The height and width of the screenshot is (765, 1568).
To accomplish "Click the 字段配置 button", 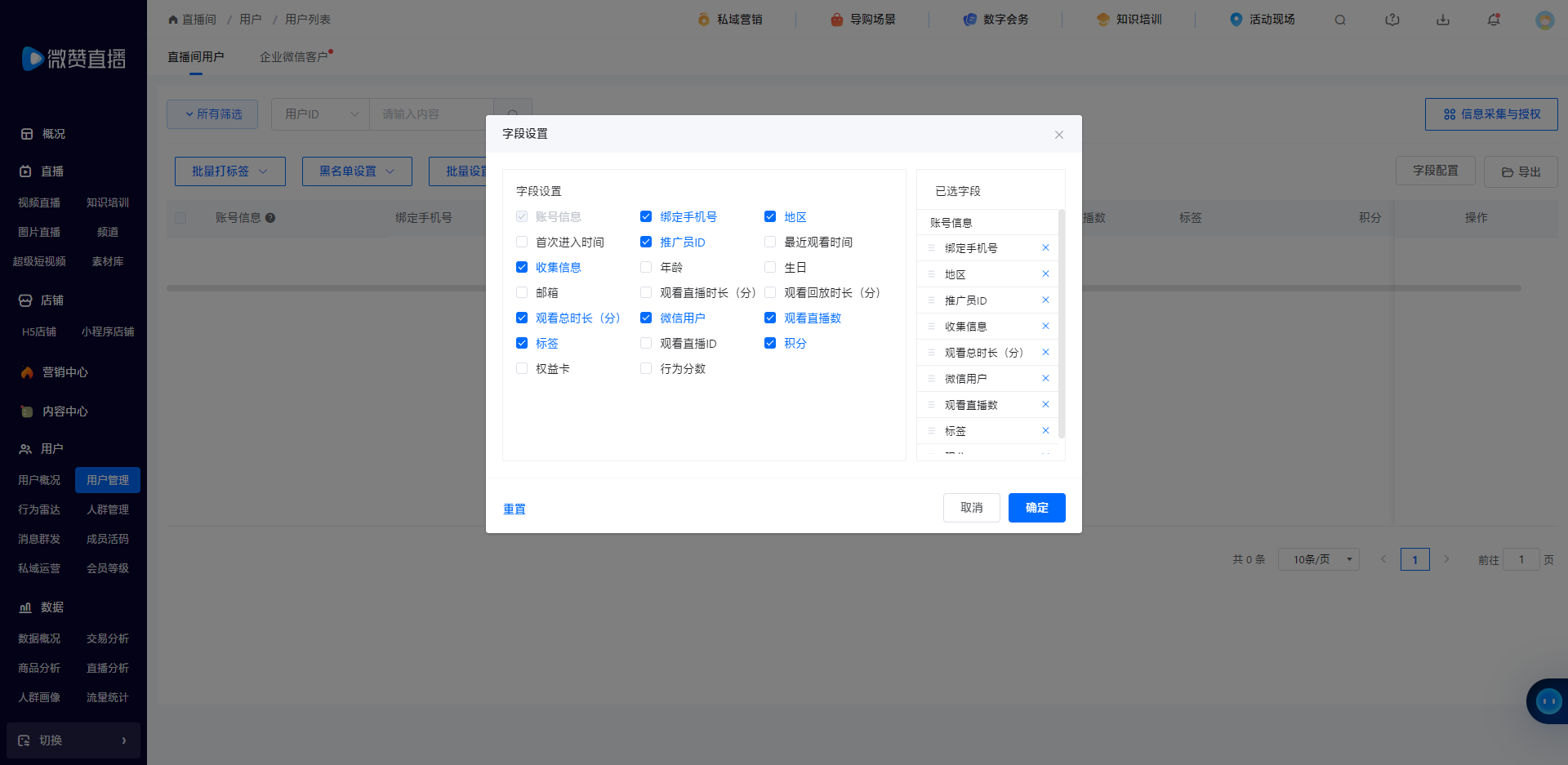I will (1436, 171).
